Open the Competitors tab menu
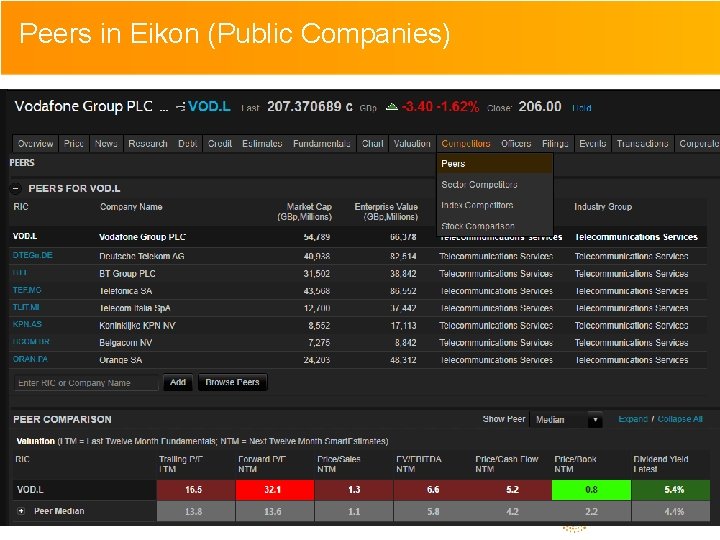 click(466, 144)
